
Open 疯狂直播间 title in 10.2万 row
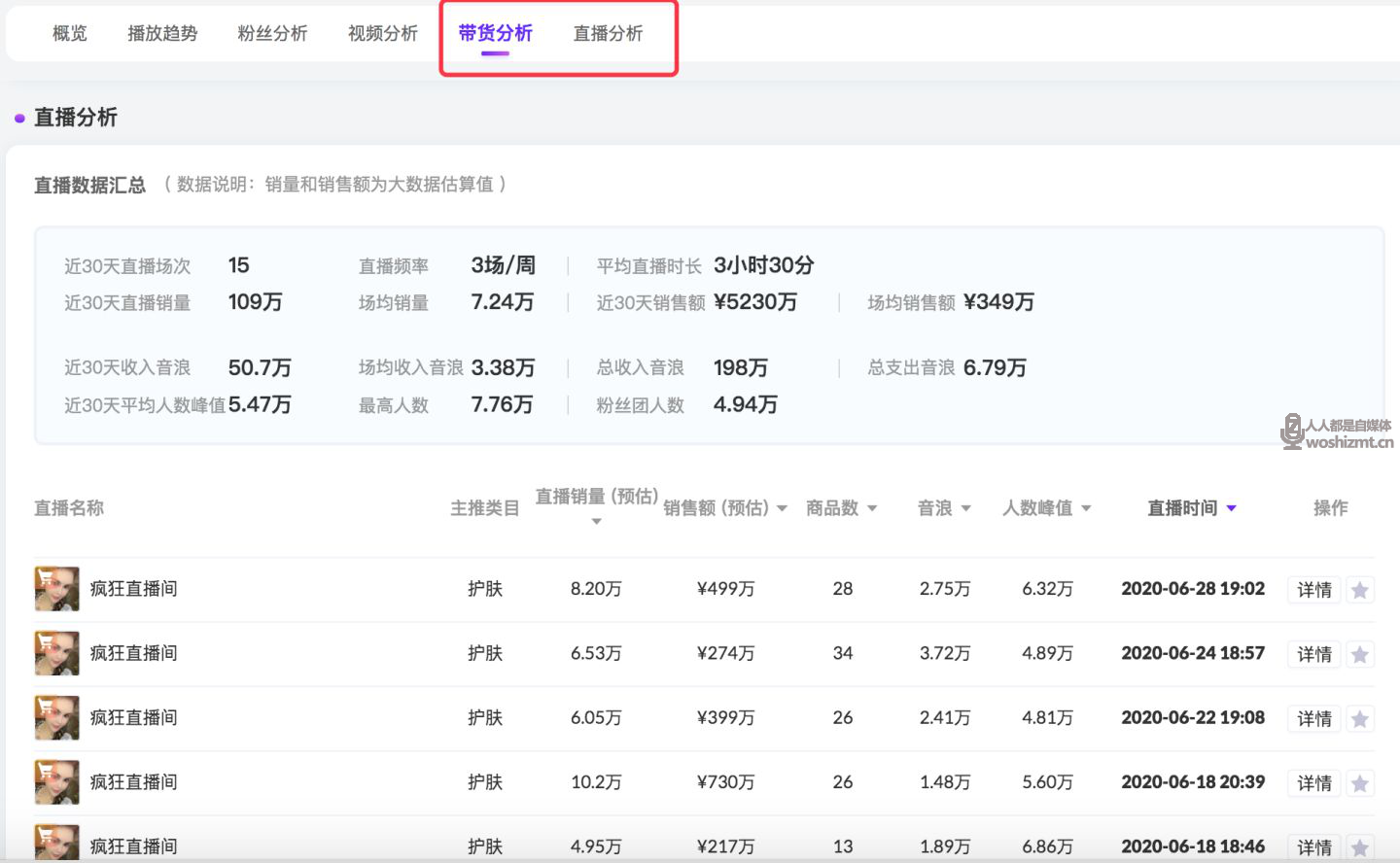coord(133,780)
